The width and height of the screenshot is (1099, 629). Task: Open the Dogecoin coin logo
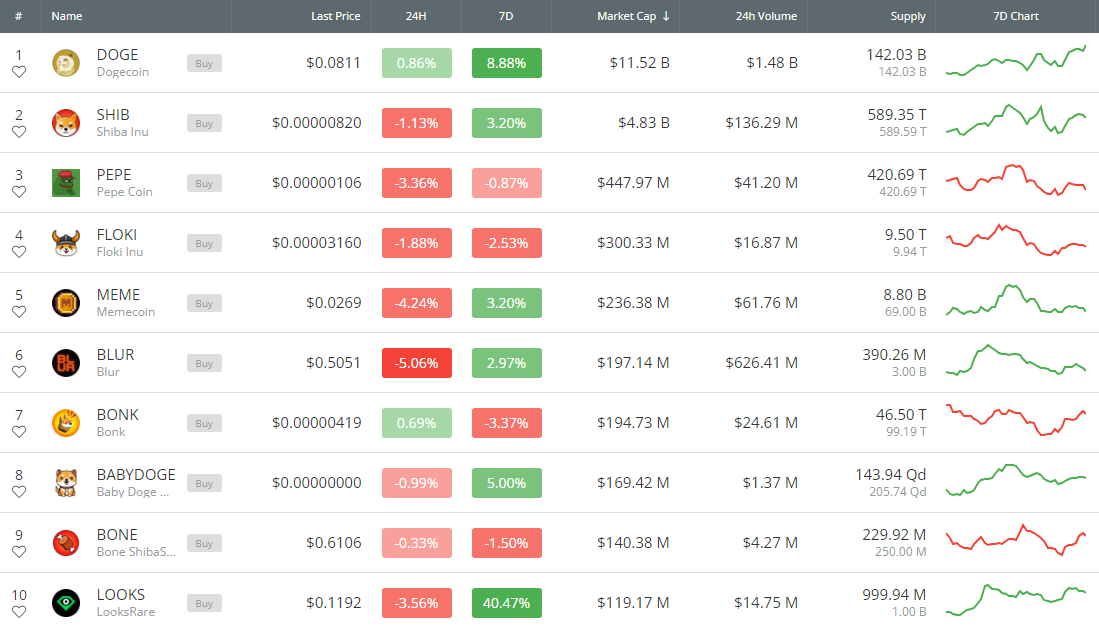click(66, 63)
